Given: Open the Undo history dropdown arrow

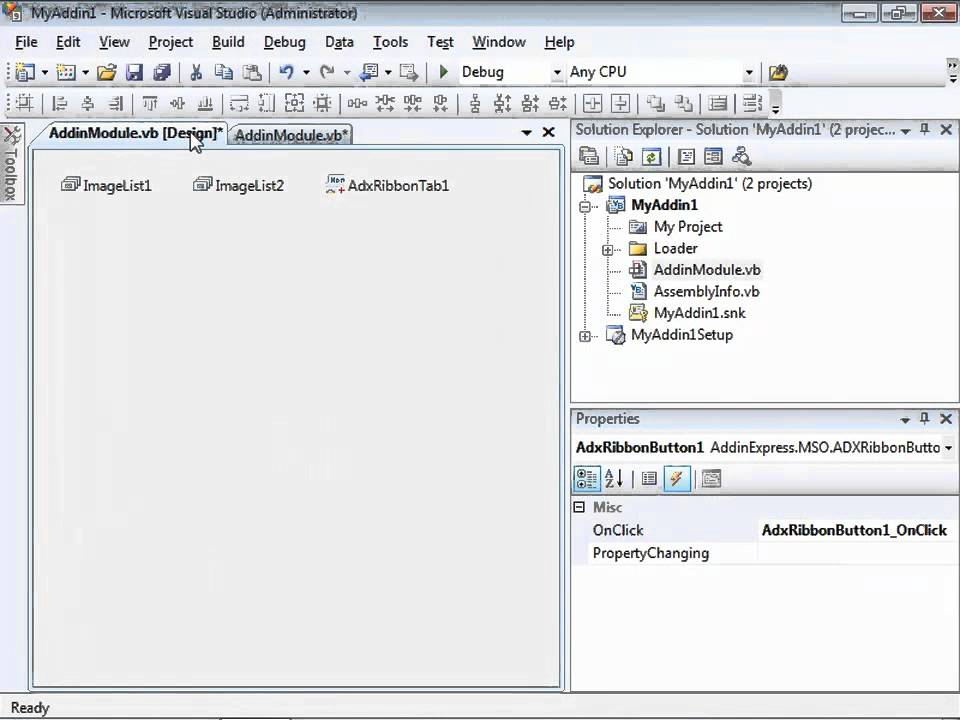Looking at the screenshot, I should click(306, 73).
